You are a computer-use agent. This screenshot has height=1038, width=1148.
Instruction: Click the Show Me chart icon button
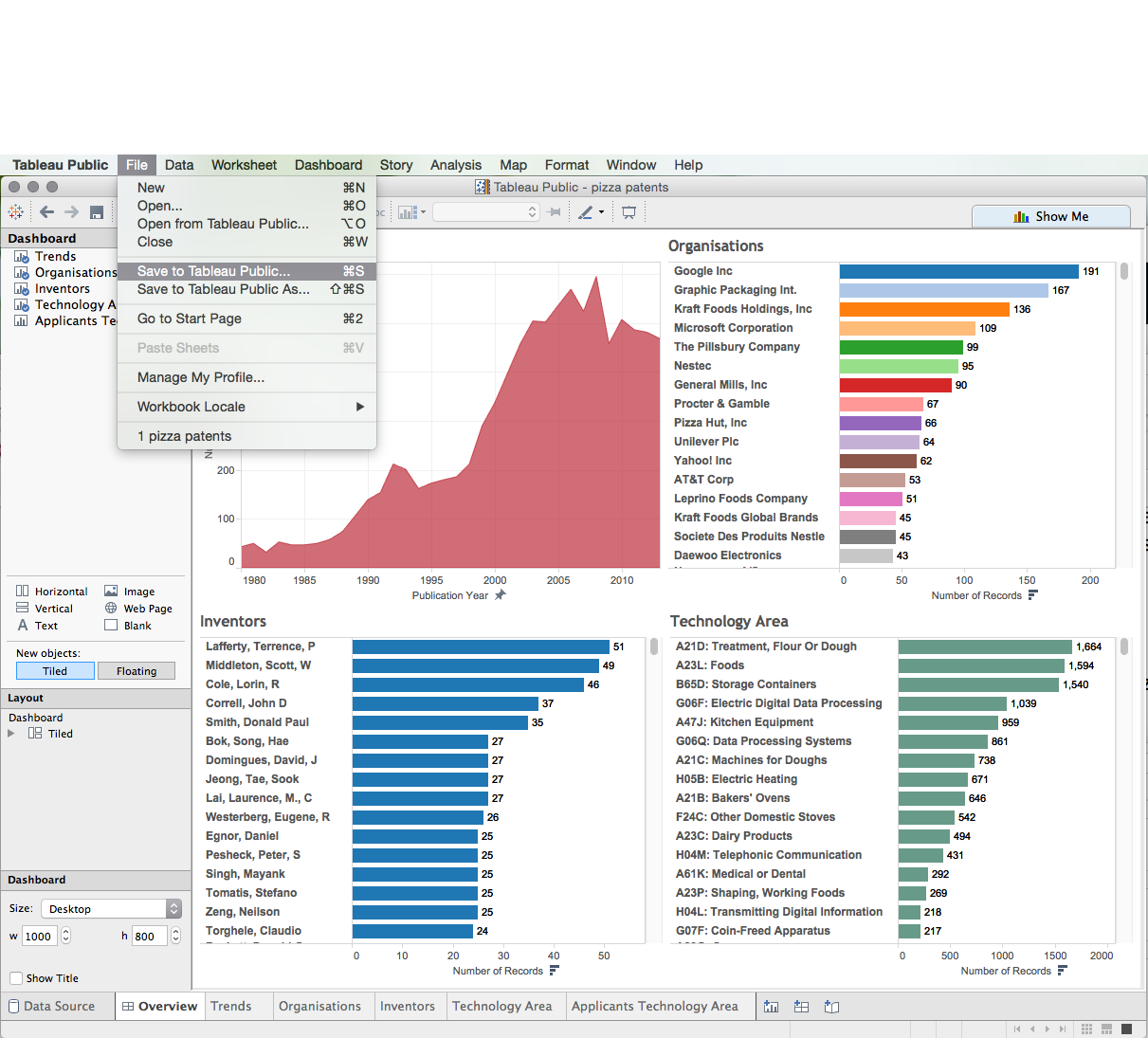coord(1051,216)
